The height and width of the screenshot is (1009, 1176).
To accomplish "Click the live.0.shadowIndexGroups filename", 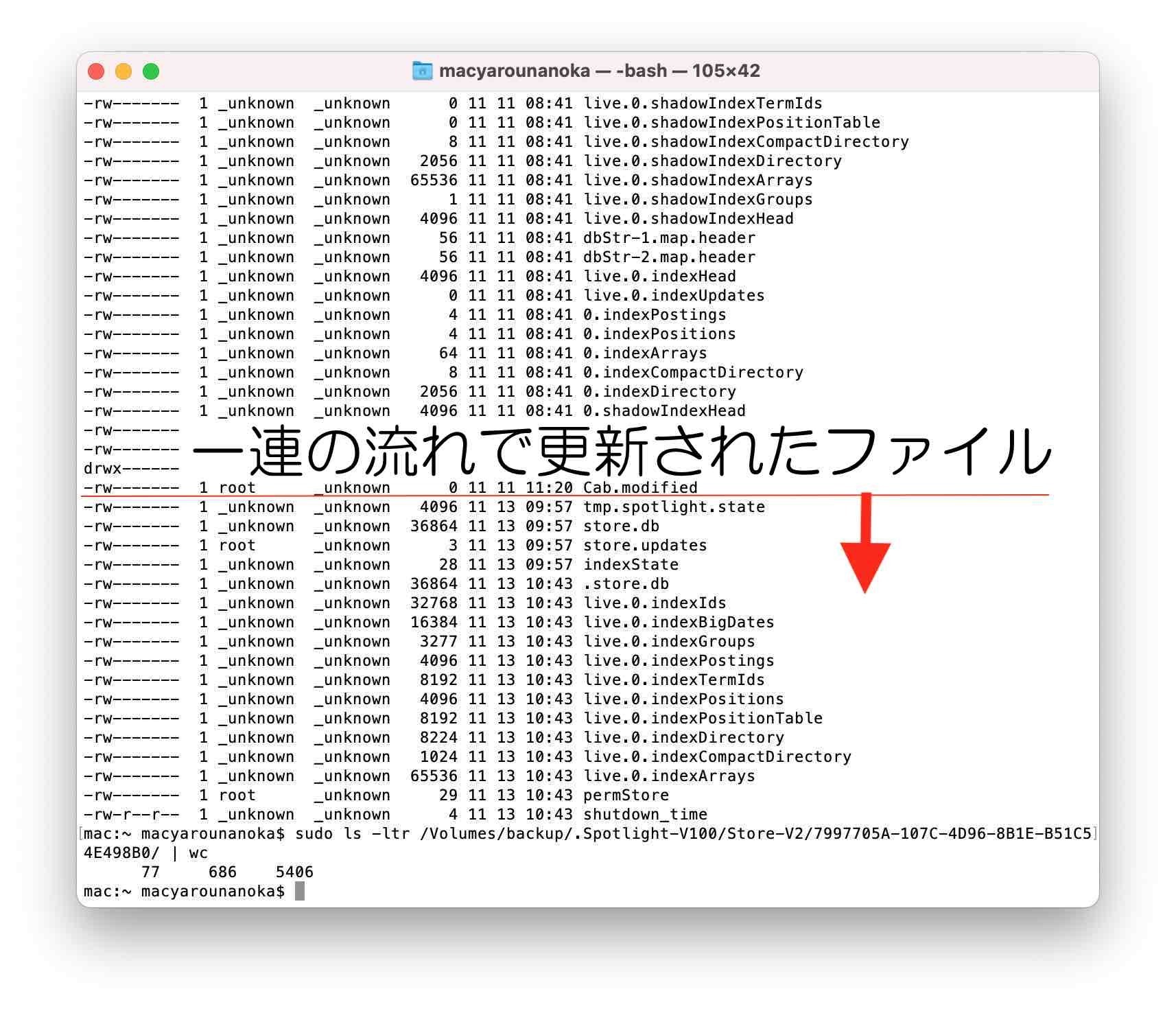I will tap(698, 199).
